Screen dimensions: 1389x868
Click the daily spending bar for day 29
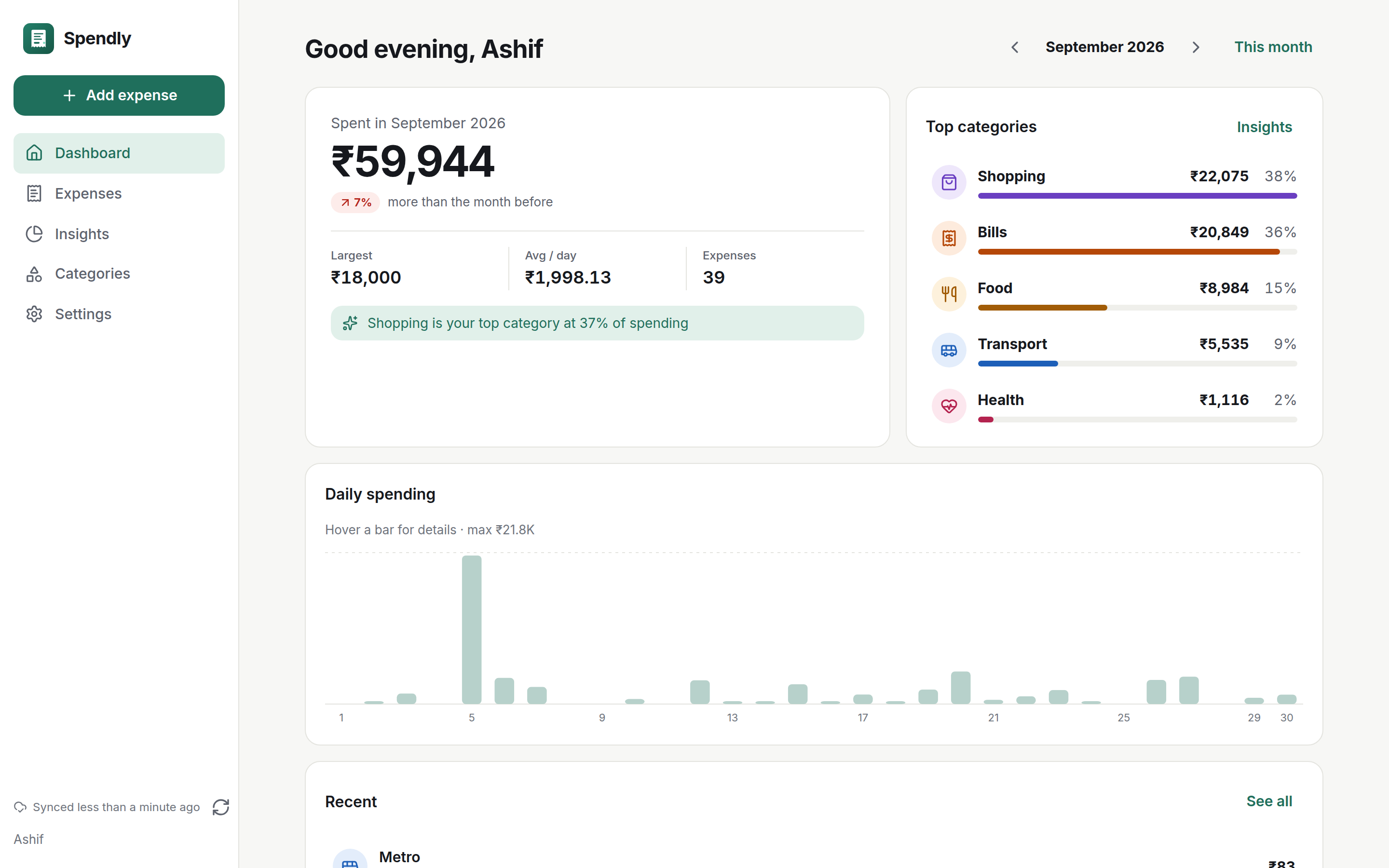[x=1253, y=700]
